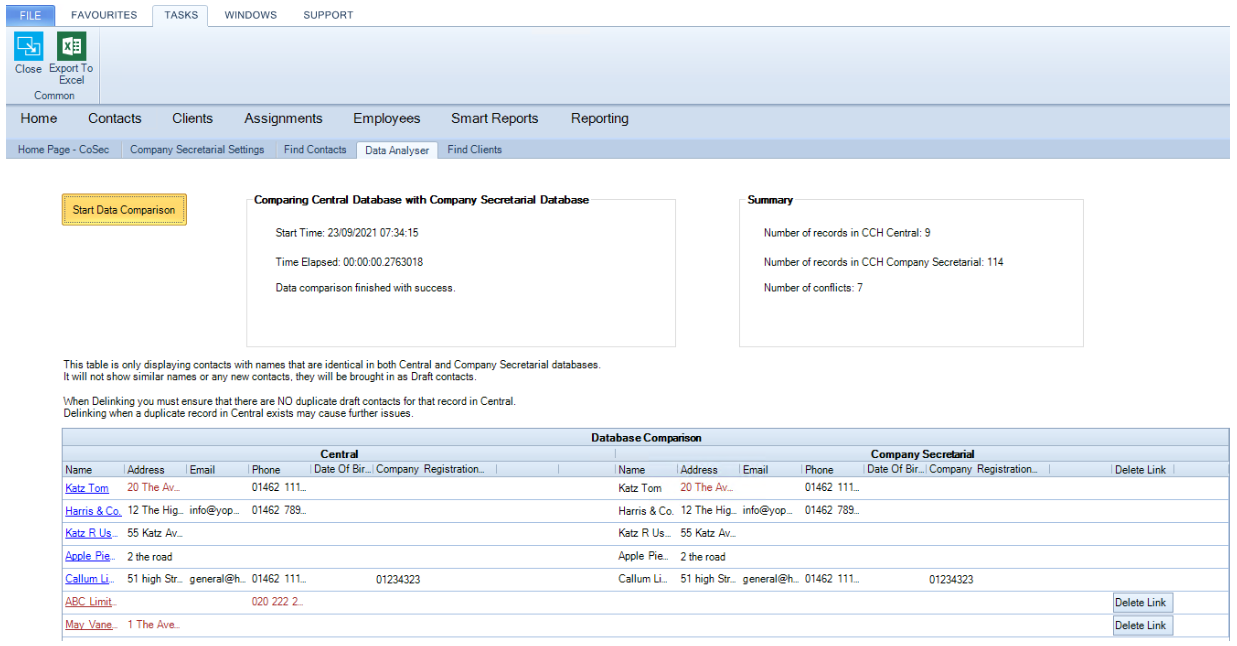The width and height of the screenshot is (1237, 646).
Task: Click the Company Secretarial Name column header
Action: pyautogui.click(x=647, y=470)
